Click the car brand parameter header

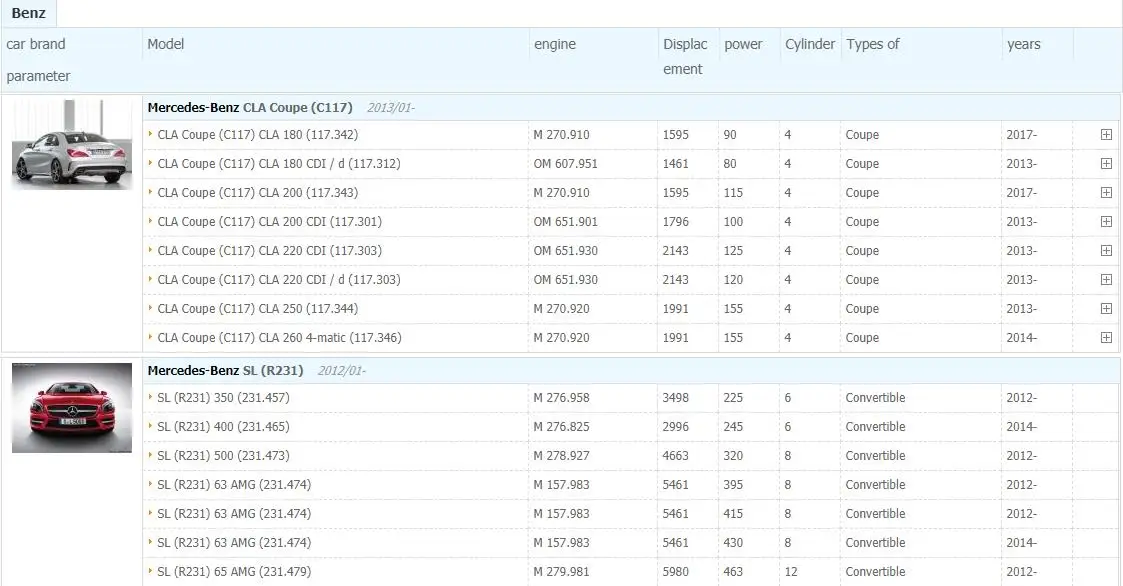click(38, 59)
